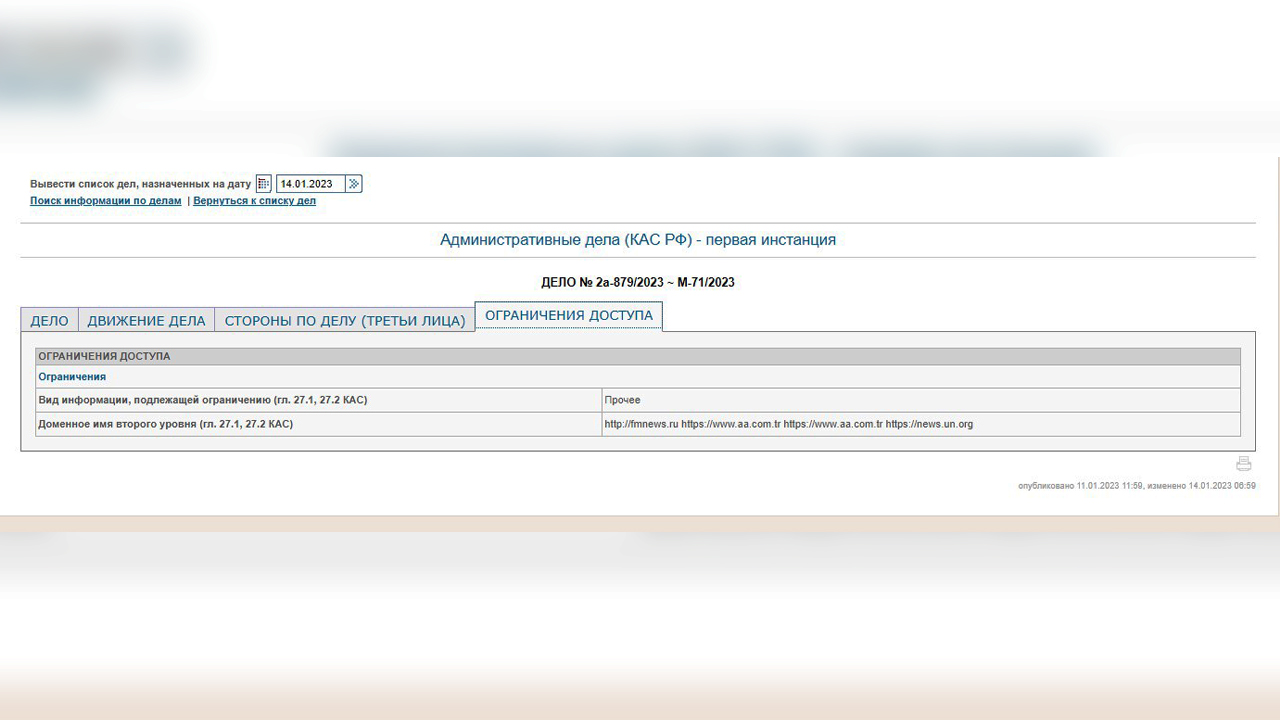Open the calendar date picker icon
1280x720 pixels.
coord(264,184)
